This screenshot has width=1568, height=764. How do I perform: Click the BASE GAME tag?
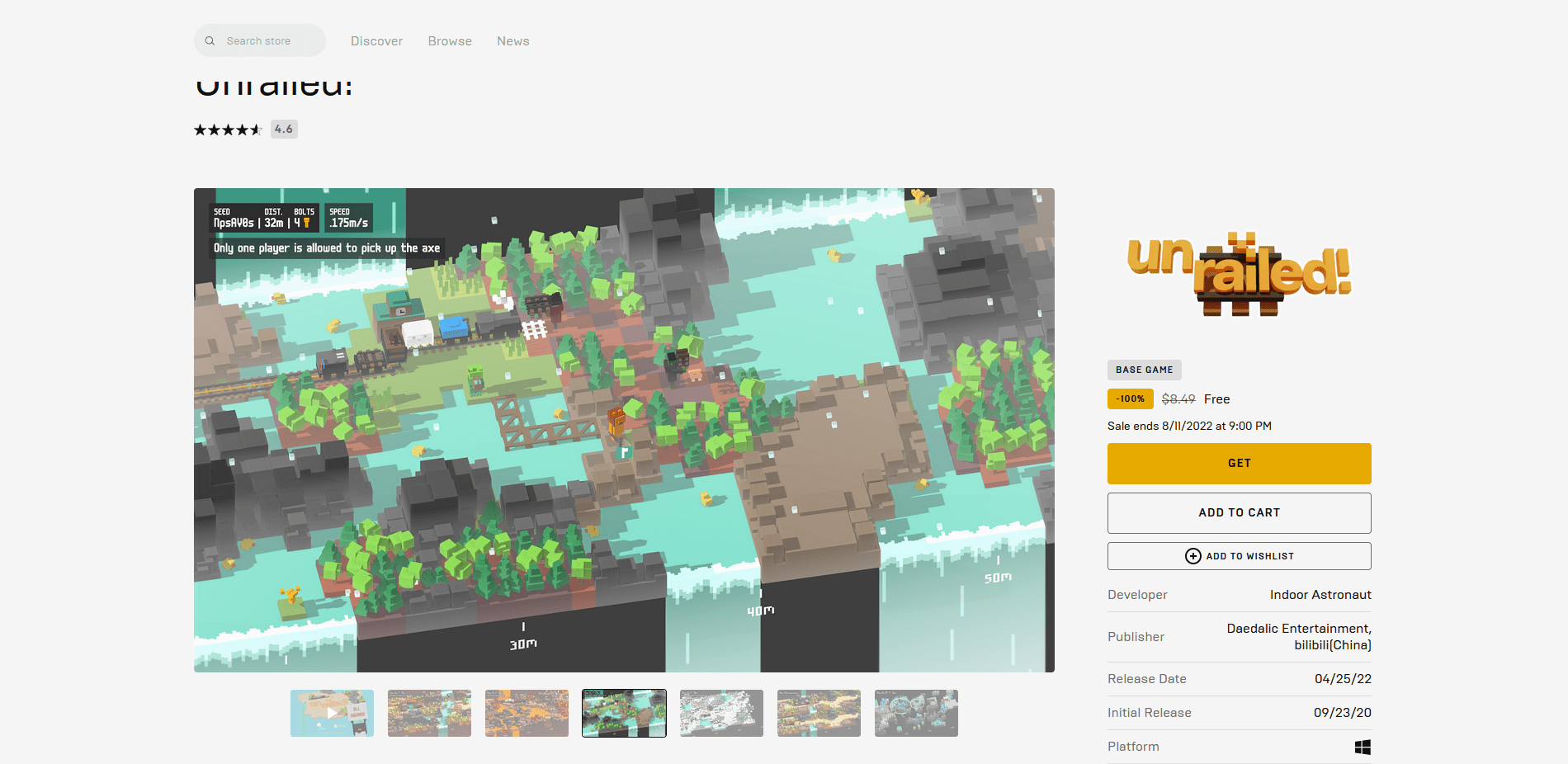[1145, 370]
